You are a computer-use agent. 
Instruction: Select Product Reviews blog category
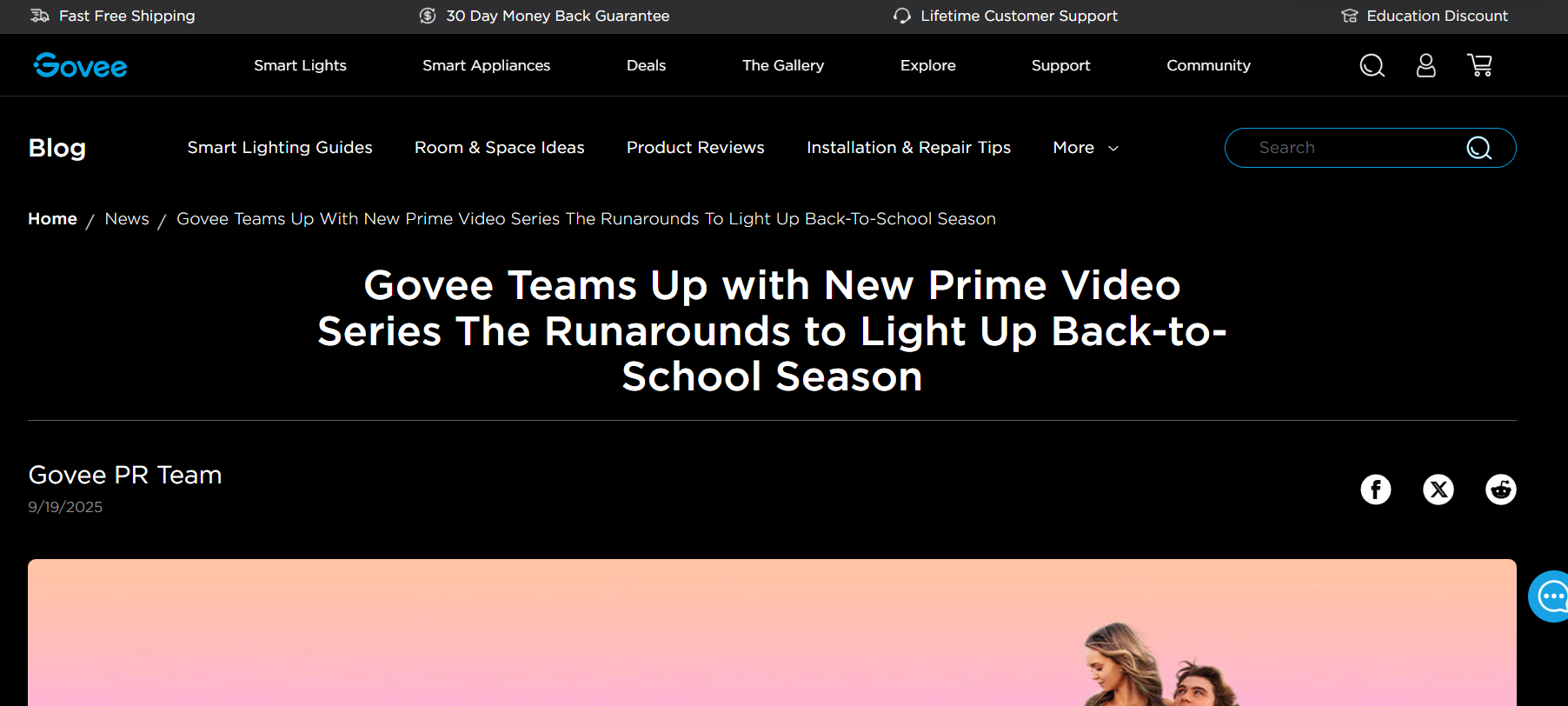coord(695,148)
